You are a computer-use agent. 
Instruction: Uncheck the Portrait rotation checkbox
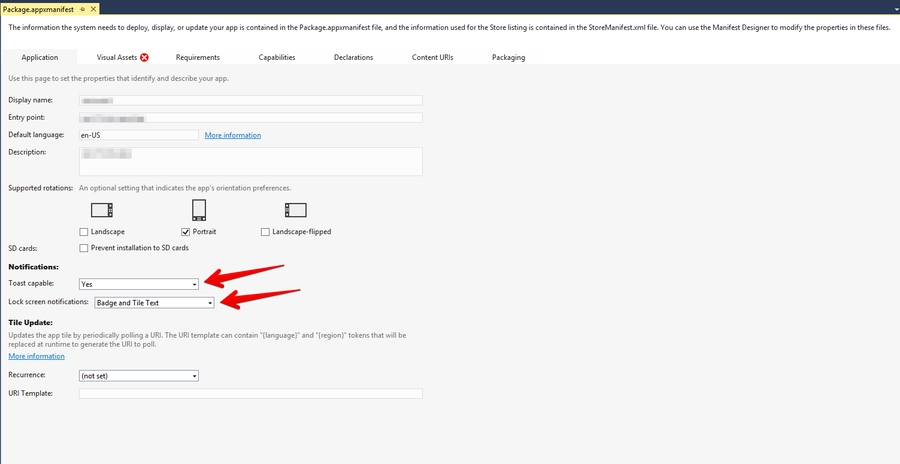(185, 232)
